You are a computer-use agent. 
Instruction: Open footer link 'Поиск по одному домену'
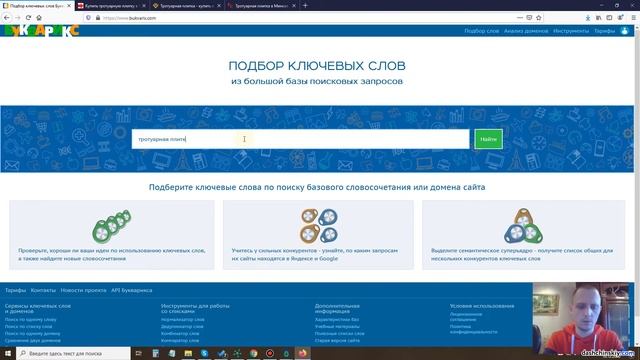[x=32, y=333]
